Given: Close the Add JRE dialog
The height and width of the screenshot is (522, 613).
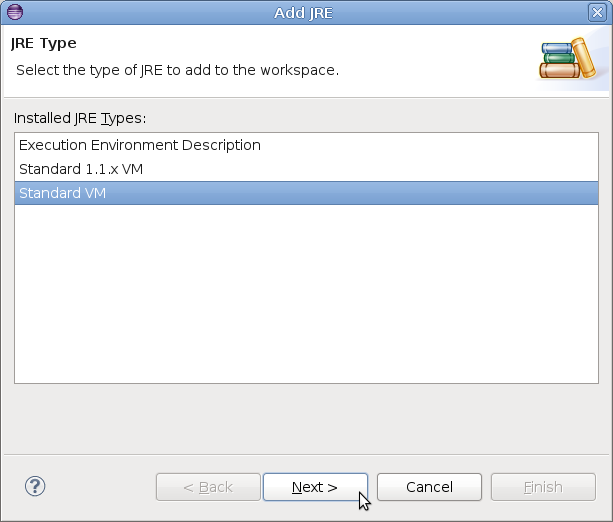Looking at the screenshot, I should click(x=597, y=12).
